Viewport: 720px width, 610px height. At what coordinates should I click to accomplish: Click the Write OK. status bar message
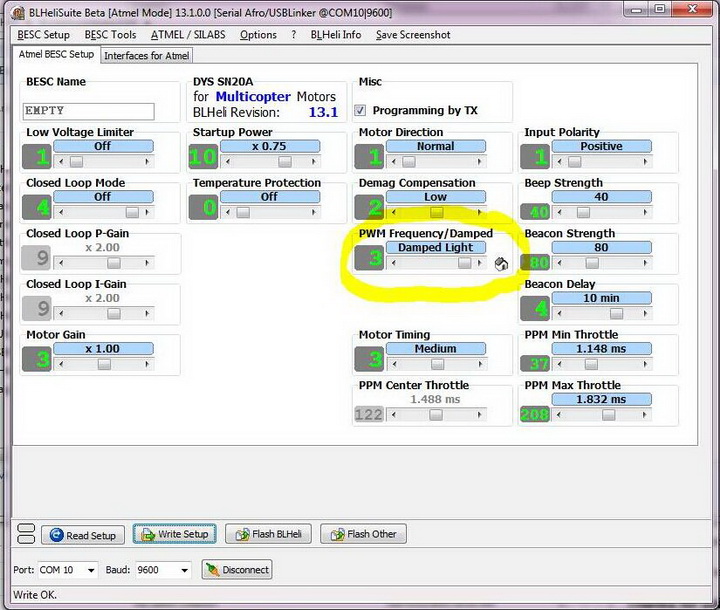tap(35, 595)
